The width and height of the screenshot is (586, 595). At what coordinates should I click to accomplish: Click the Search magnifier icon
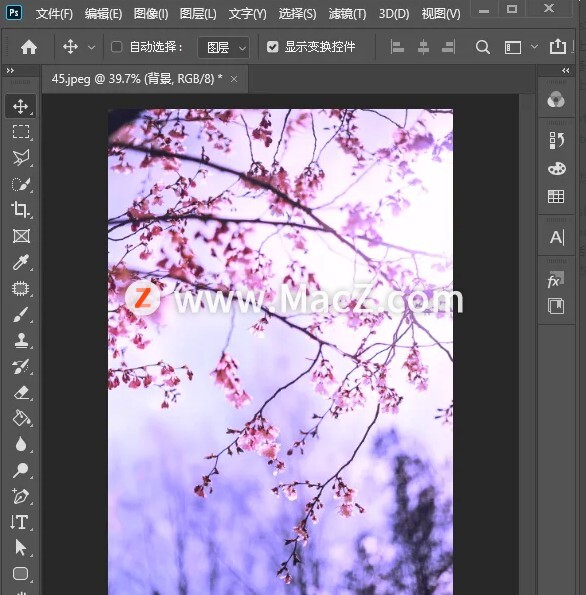coord(482,47)
